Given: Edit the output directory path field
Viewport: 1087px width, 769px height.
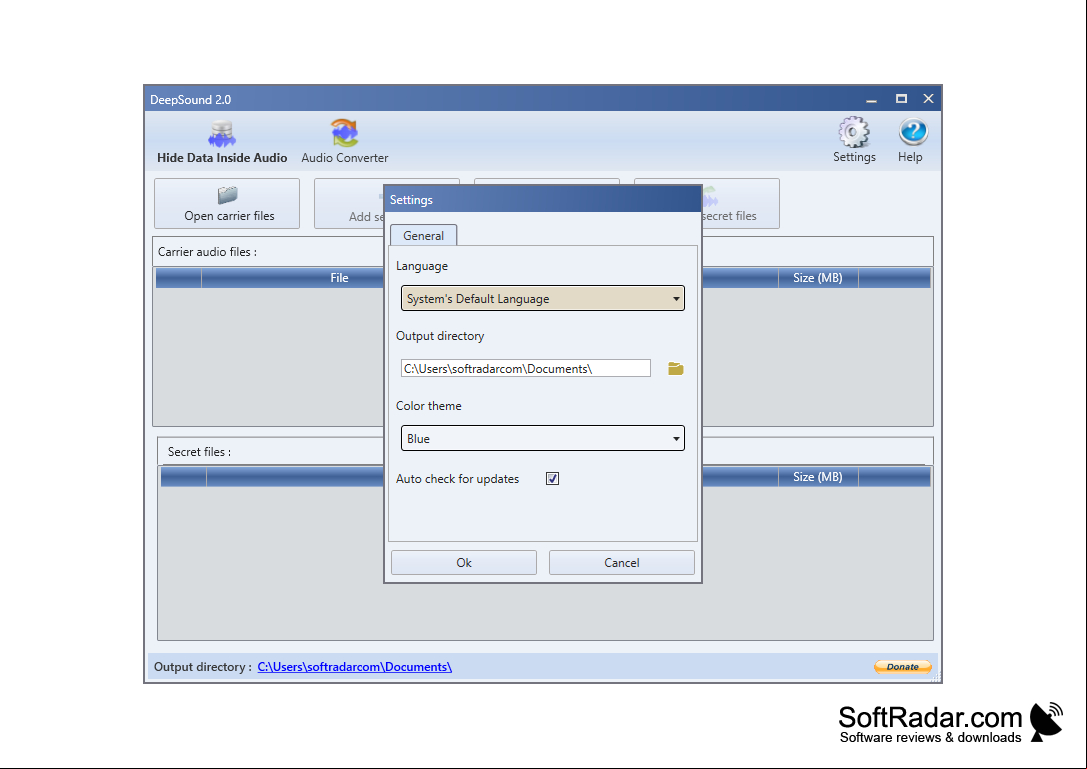Looking at the screenshot, I should click(526, 368).
